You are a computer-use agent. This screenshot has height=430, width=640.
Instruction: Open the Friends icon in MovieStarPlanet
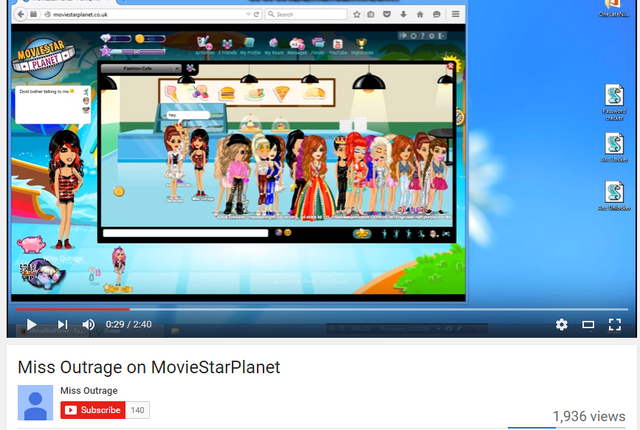coord(227,45)
